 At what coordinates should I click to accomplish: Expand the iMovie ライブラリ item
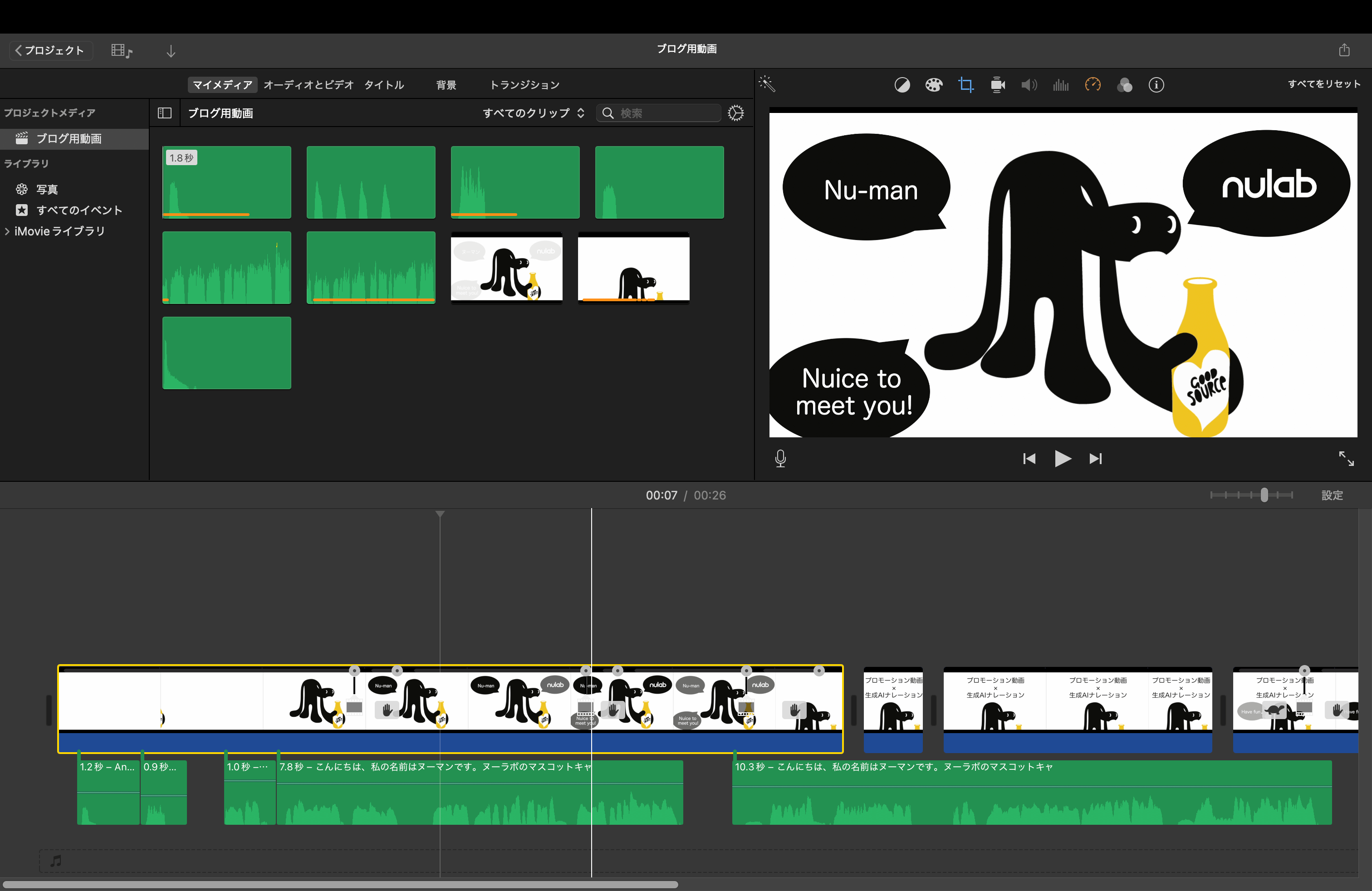[x=7, y=231]
